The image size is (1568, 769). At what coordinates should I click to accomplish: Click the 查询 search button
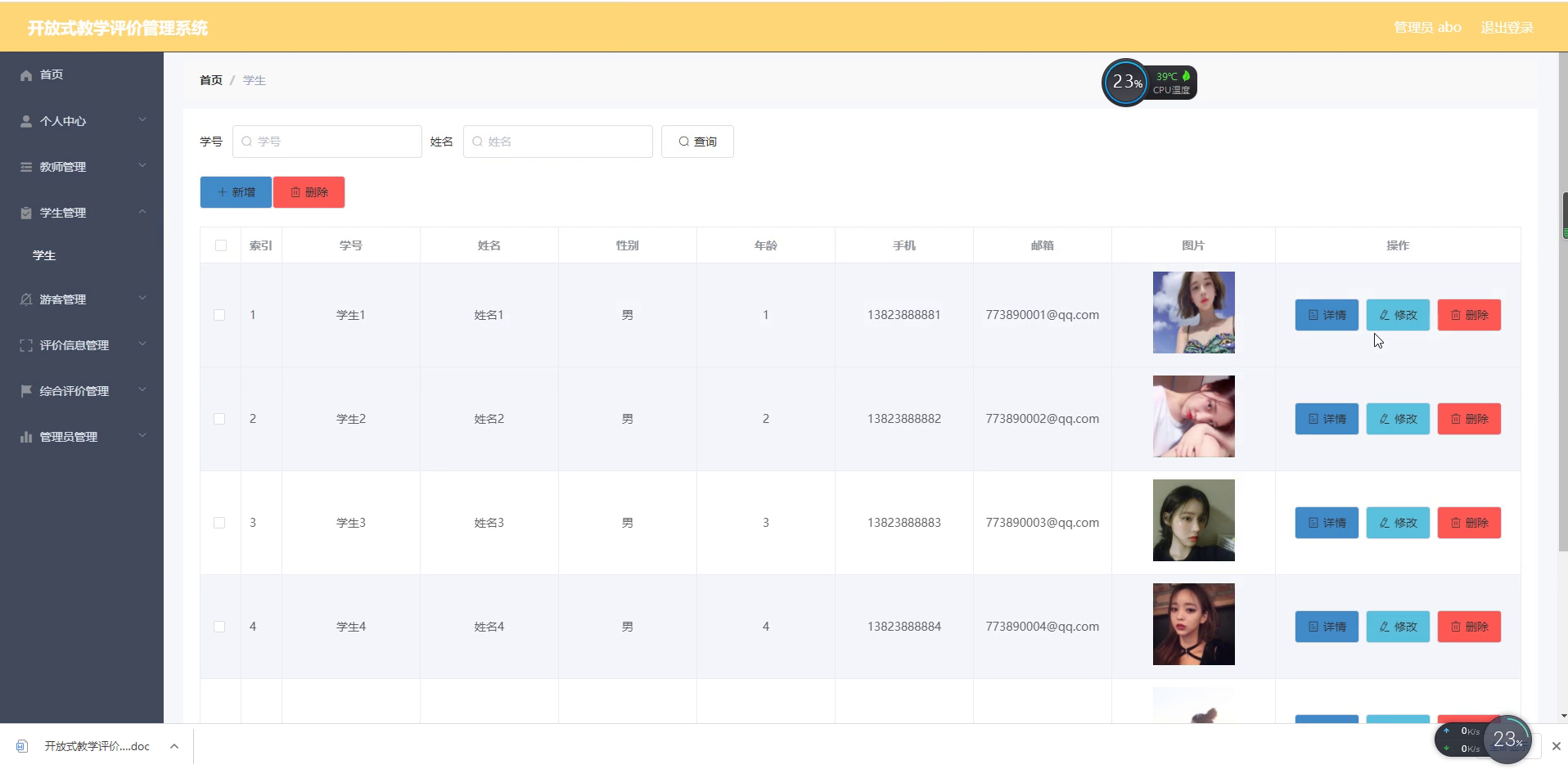697,142
